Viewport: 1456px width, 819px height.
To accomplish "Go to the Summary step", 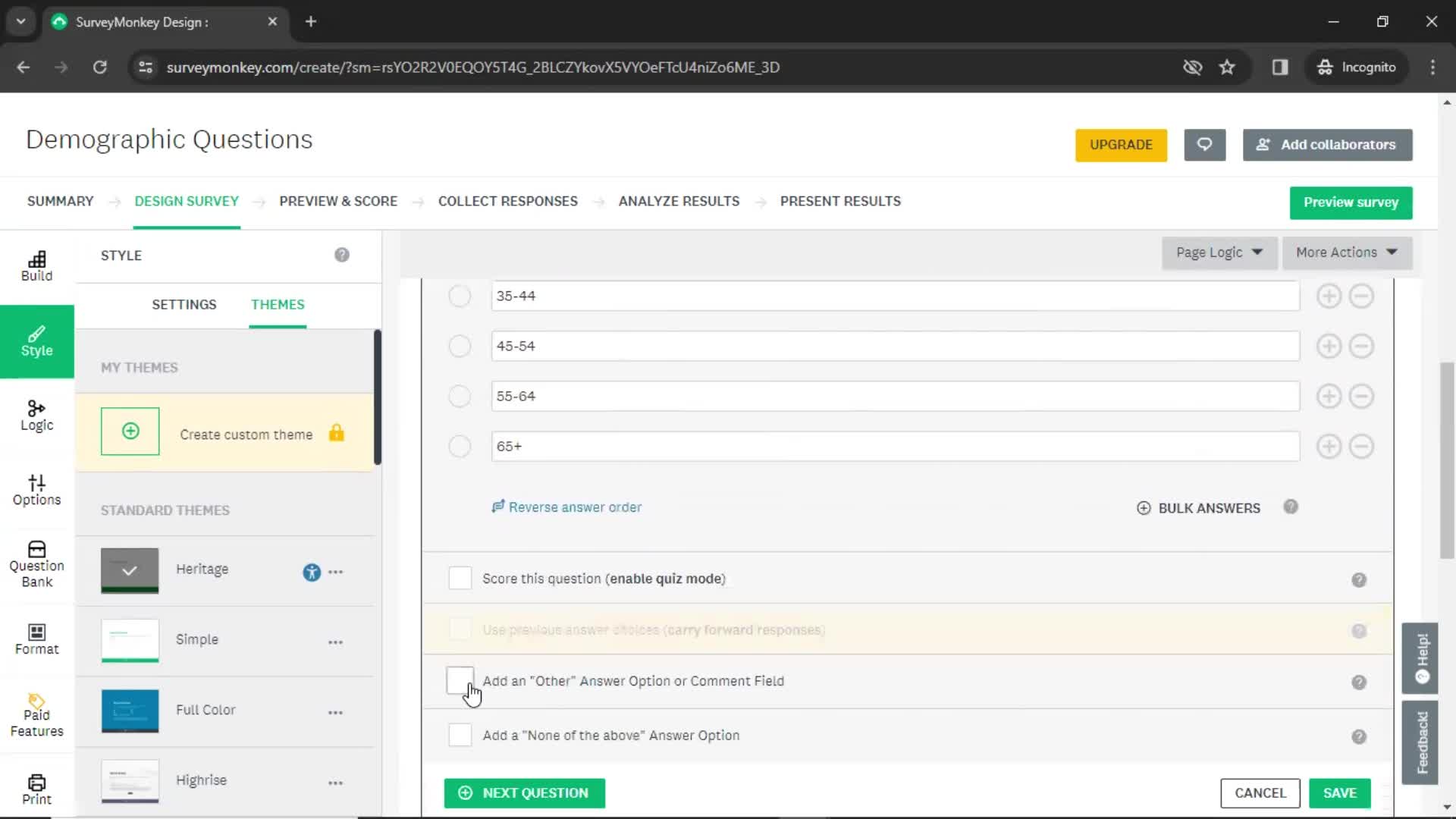I will [x=61, y=201].
